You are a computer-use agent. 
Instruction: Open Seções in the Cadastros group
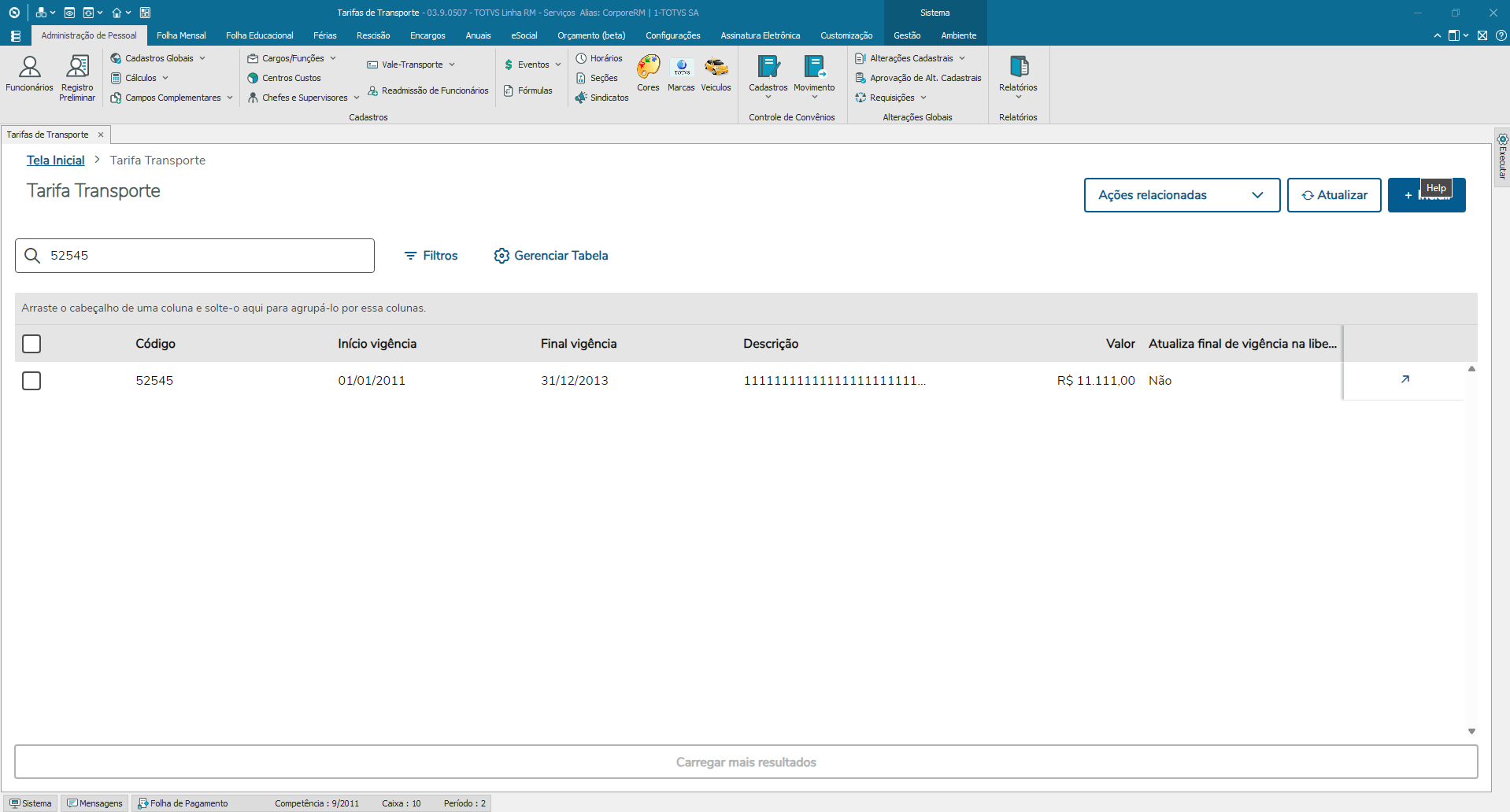[597, 78]
